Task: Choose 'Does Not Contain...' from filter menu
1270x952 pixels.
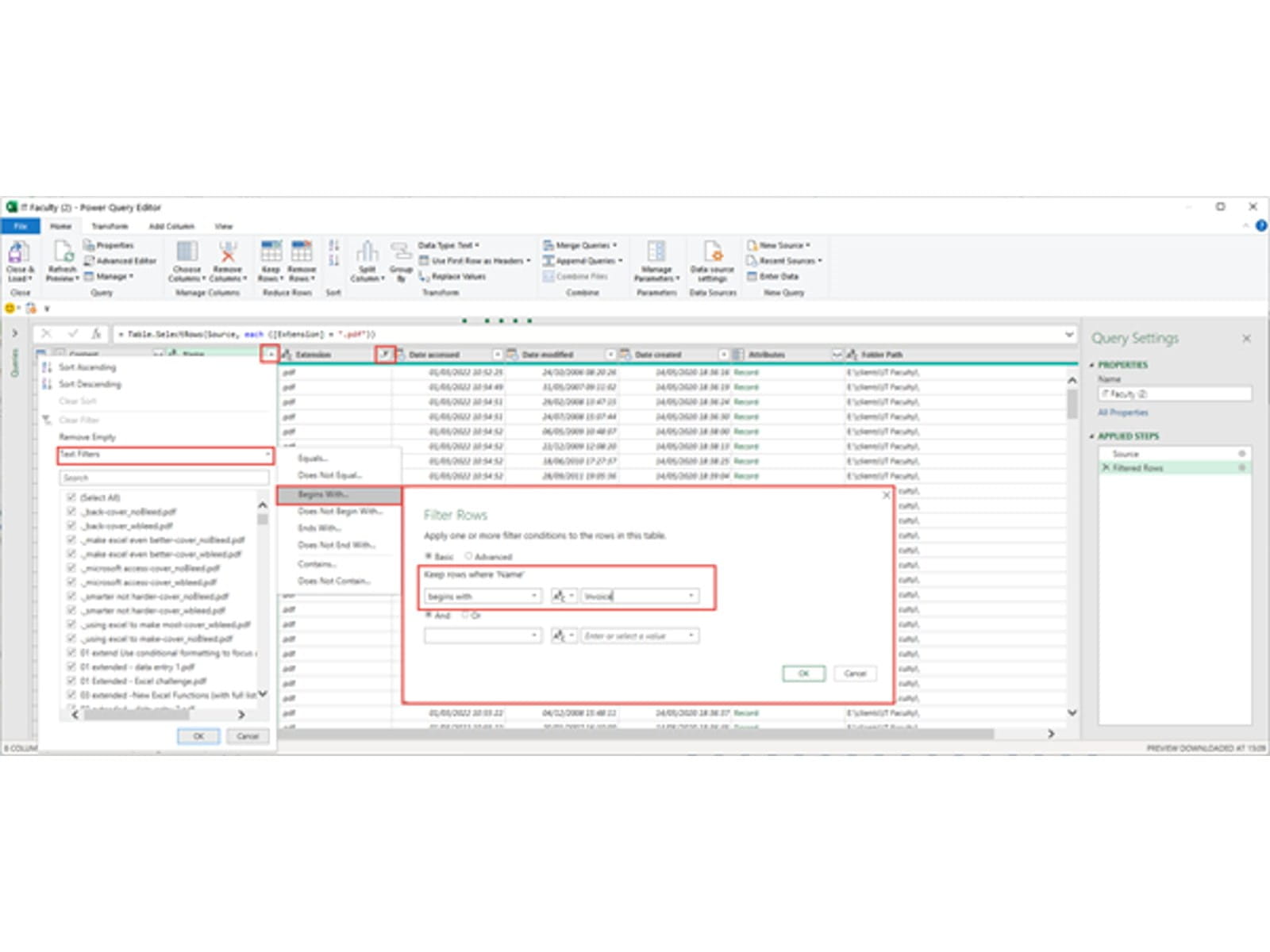Action: coord(334,581)
